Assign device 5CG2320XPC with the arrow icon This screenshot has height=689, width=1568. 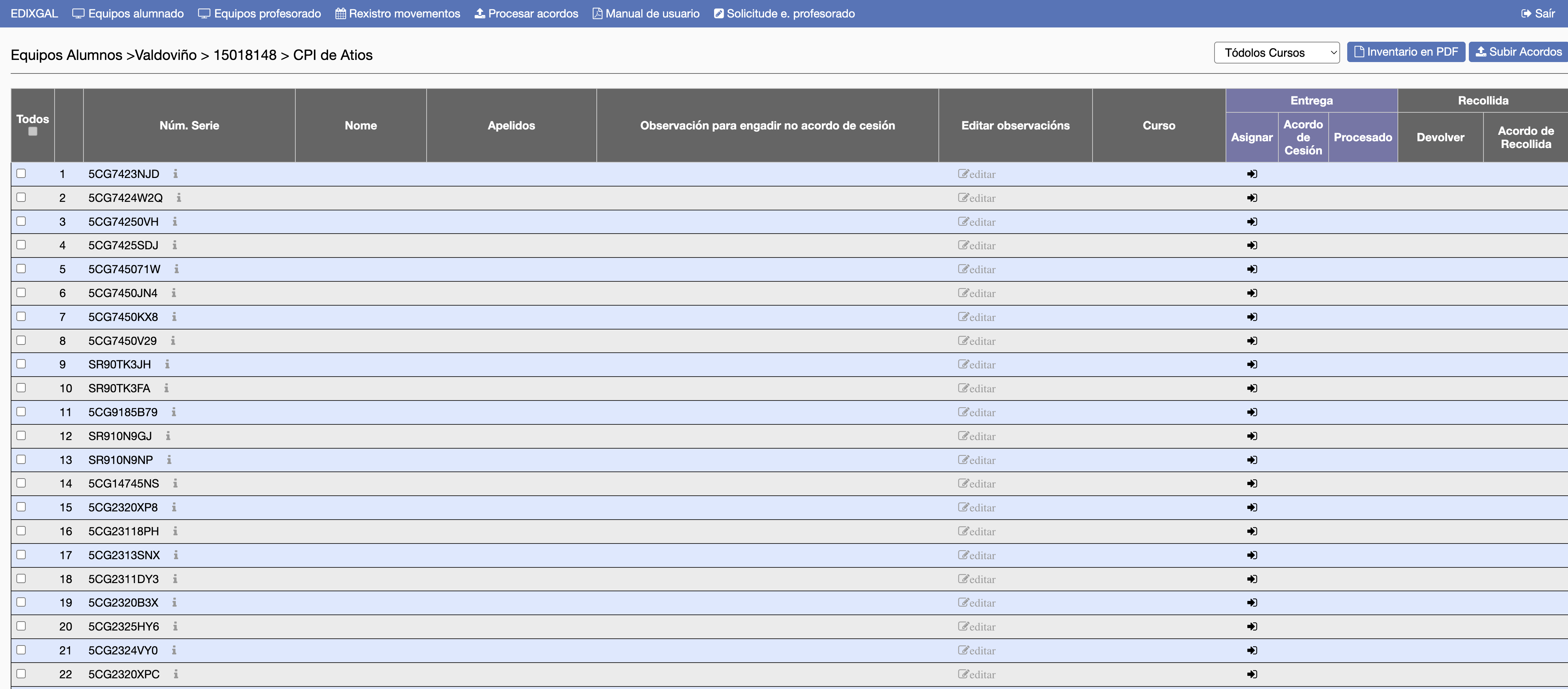coord(1252,674)
